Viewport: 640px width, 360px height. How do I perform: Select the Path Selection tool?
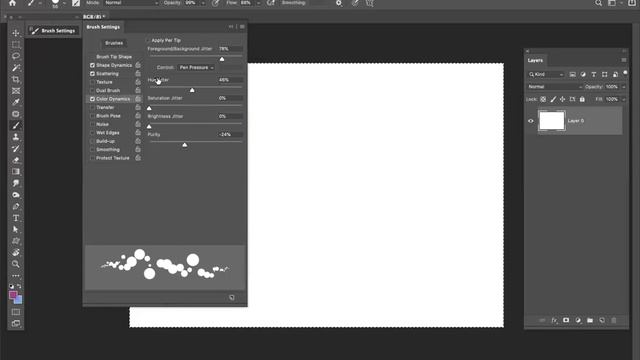[x=16, y=229]
